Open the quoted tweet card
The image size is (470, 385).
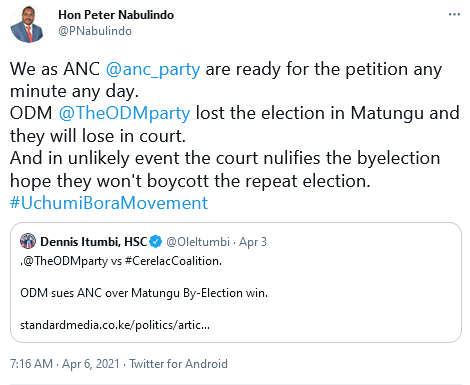click(x=236, y=282)
